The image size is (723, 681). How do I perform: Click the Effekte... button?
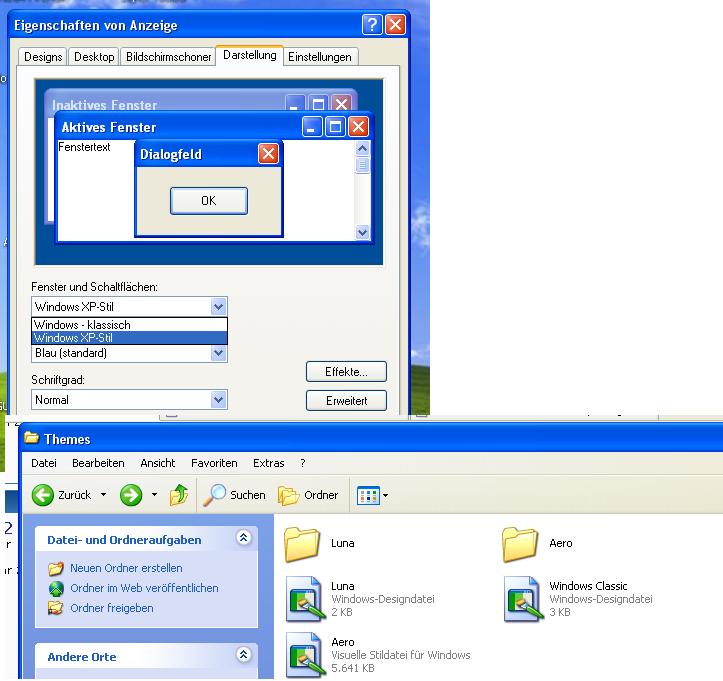(x=346, y=372)
